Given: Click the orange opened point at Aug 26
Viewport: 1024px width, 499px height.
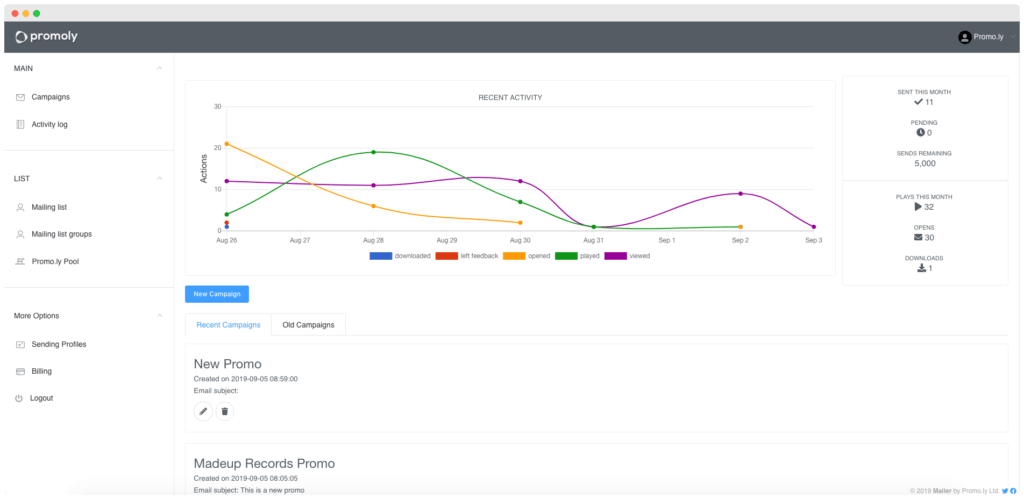Looking at the screenshot, I should click(227, 144).
